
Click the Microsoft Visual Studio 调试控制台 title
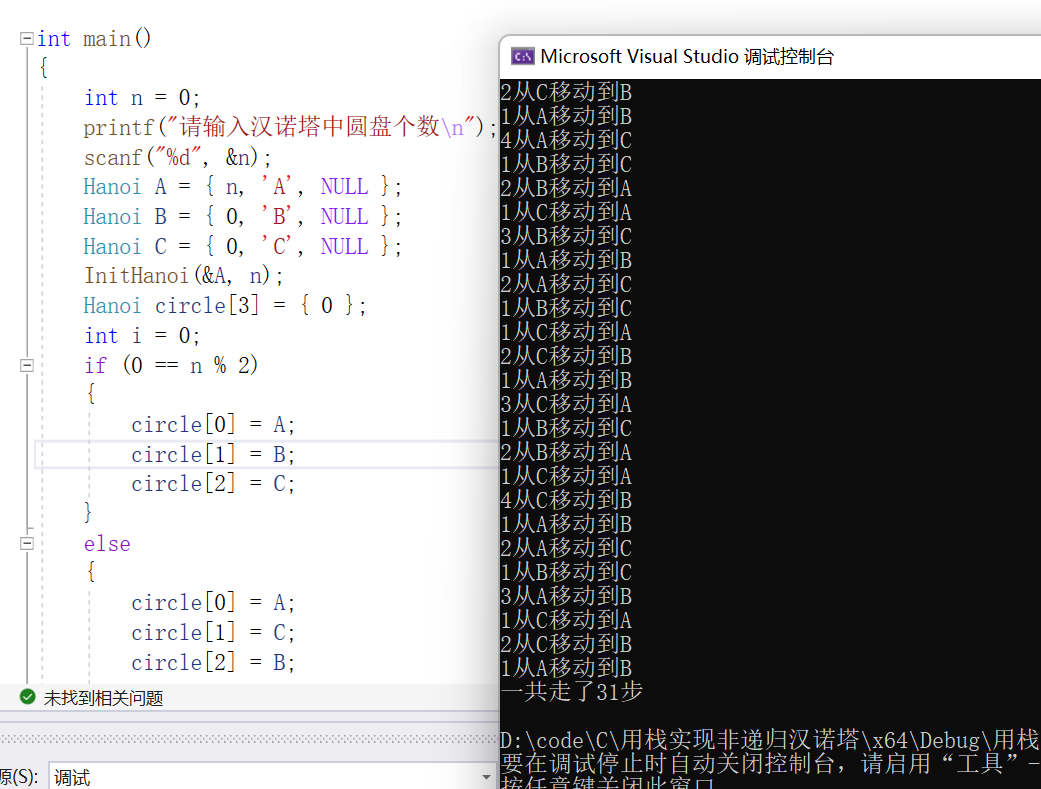(x=686, y=57)
